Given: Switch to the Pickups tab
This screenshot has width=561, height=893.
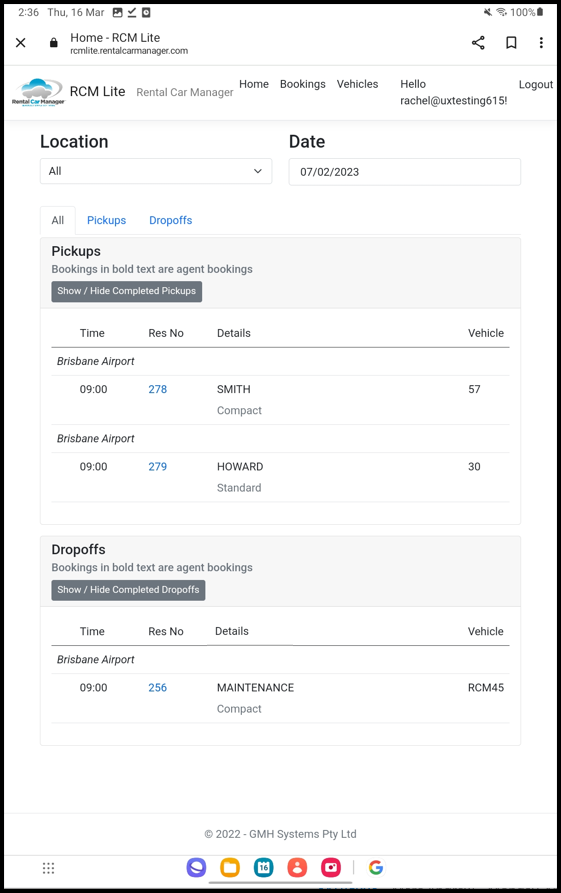Looking at the screenshot, I should (107, 220).
